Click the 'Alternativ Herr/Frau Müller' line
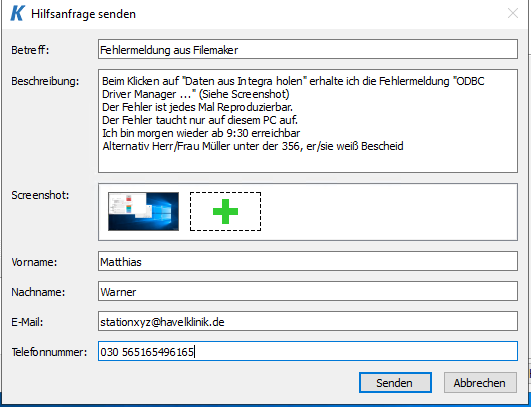The width and height of the screenshot is (531, 407). point(253,146)
